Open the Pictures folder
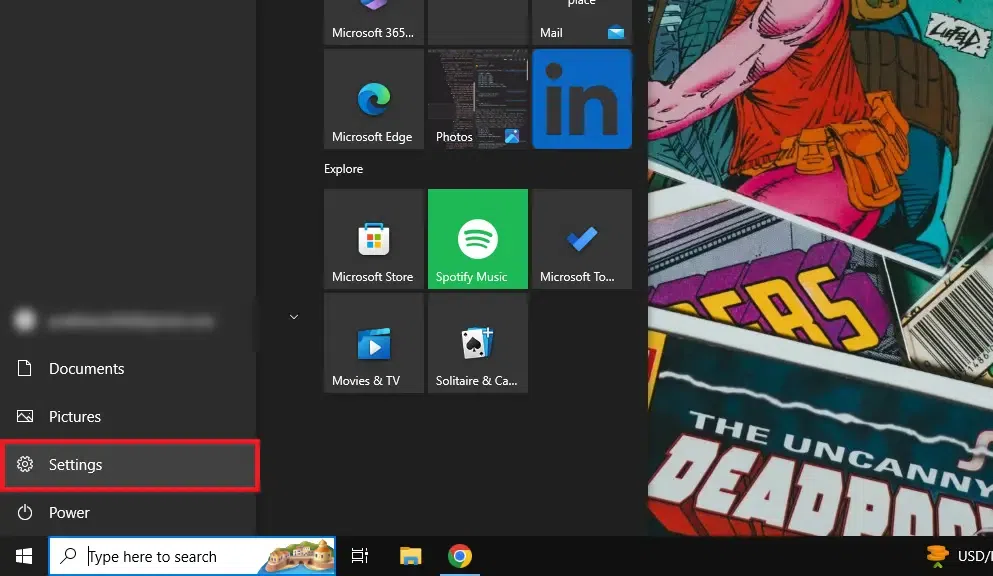 [x=128, y=416]
